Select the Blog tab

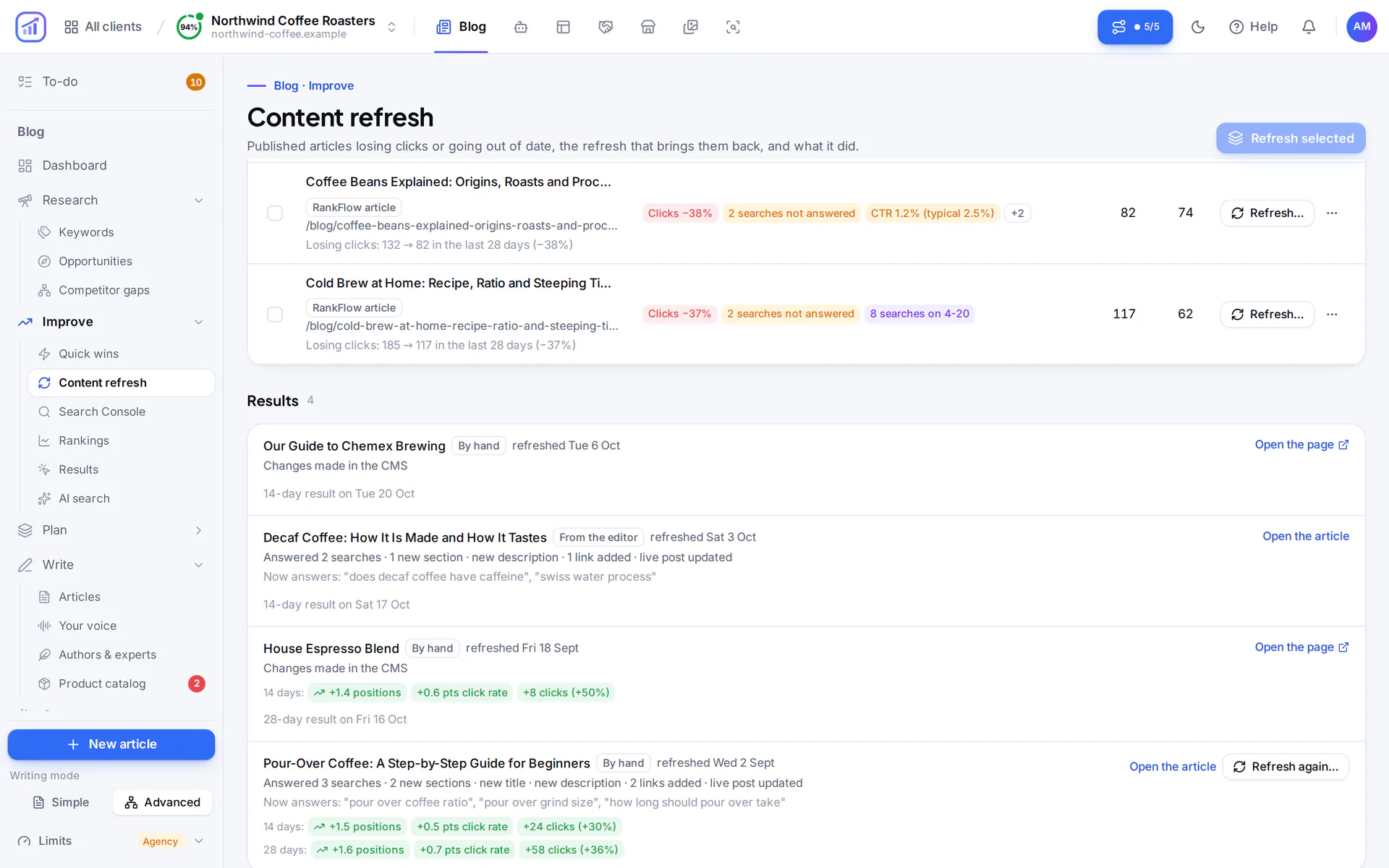click(x=461, y=27)
